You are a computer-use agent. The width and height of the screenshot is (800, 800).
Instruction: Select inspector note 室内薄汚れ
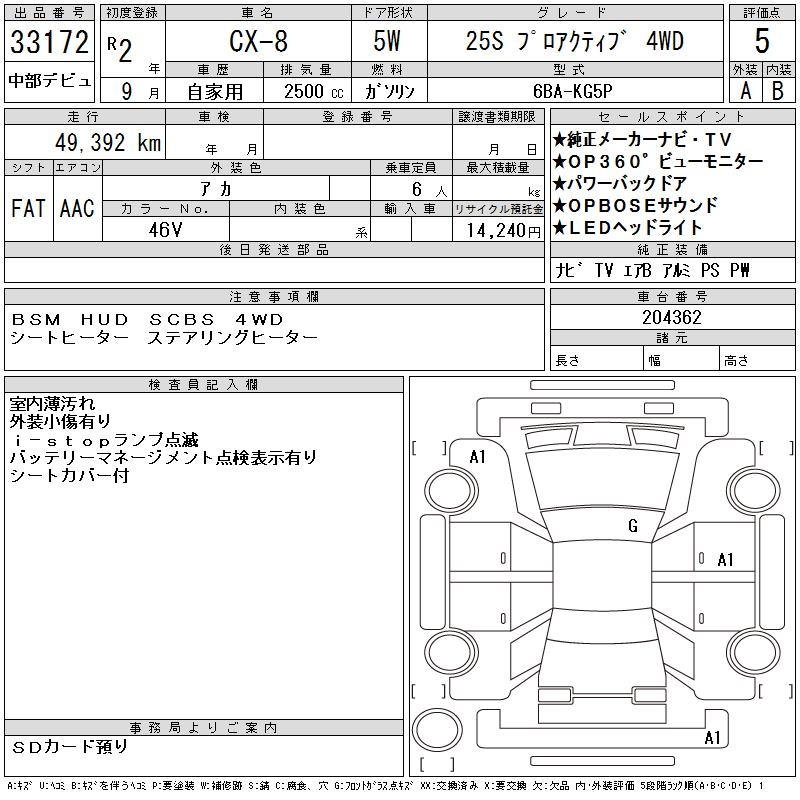[x=52, y=404]
